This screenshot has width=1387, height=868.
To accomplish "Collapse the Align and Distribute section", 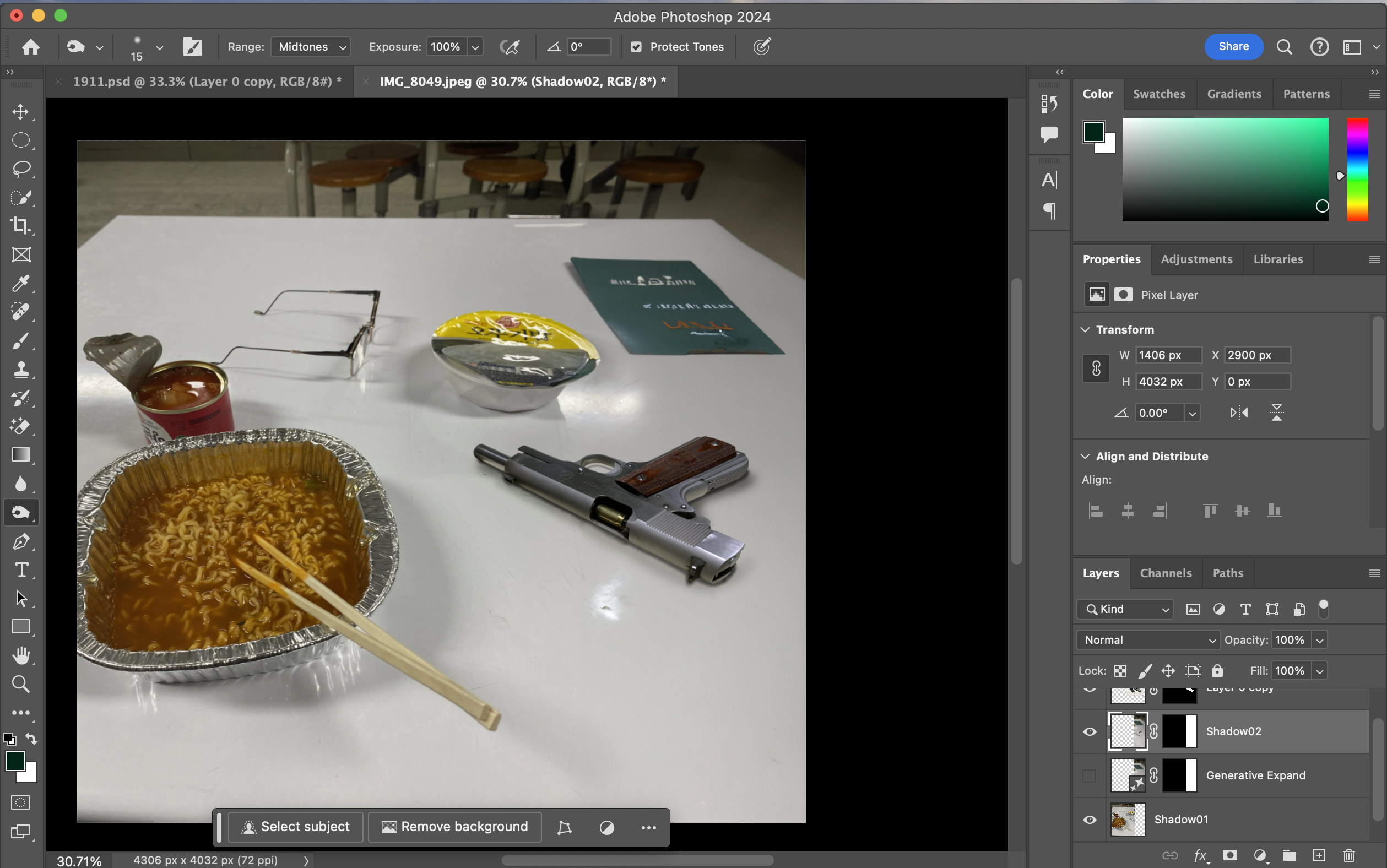I will coord(1085,457).
